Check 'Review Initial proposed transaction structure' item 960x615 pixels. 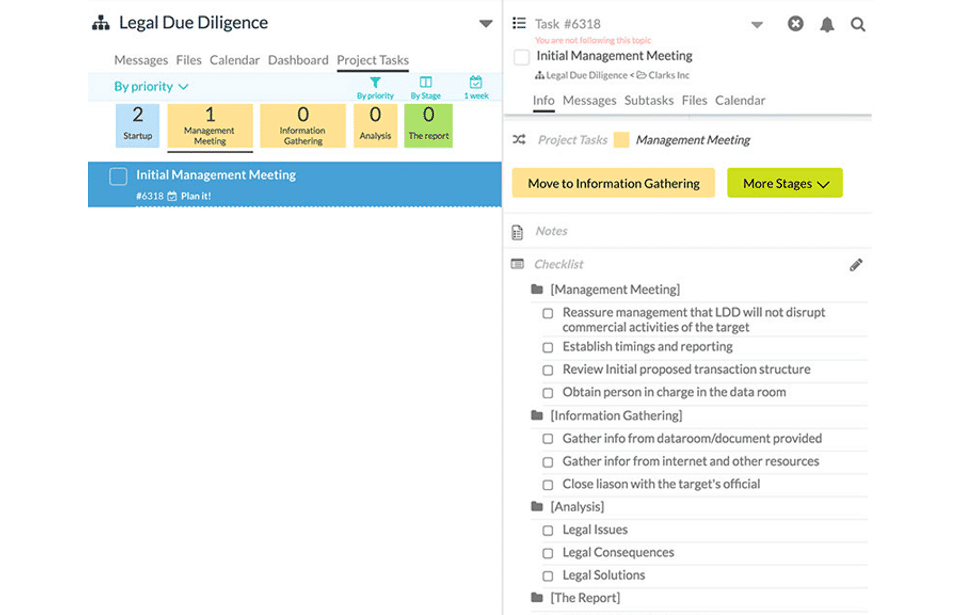coord(548,370)
